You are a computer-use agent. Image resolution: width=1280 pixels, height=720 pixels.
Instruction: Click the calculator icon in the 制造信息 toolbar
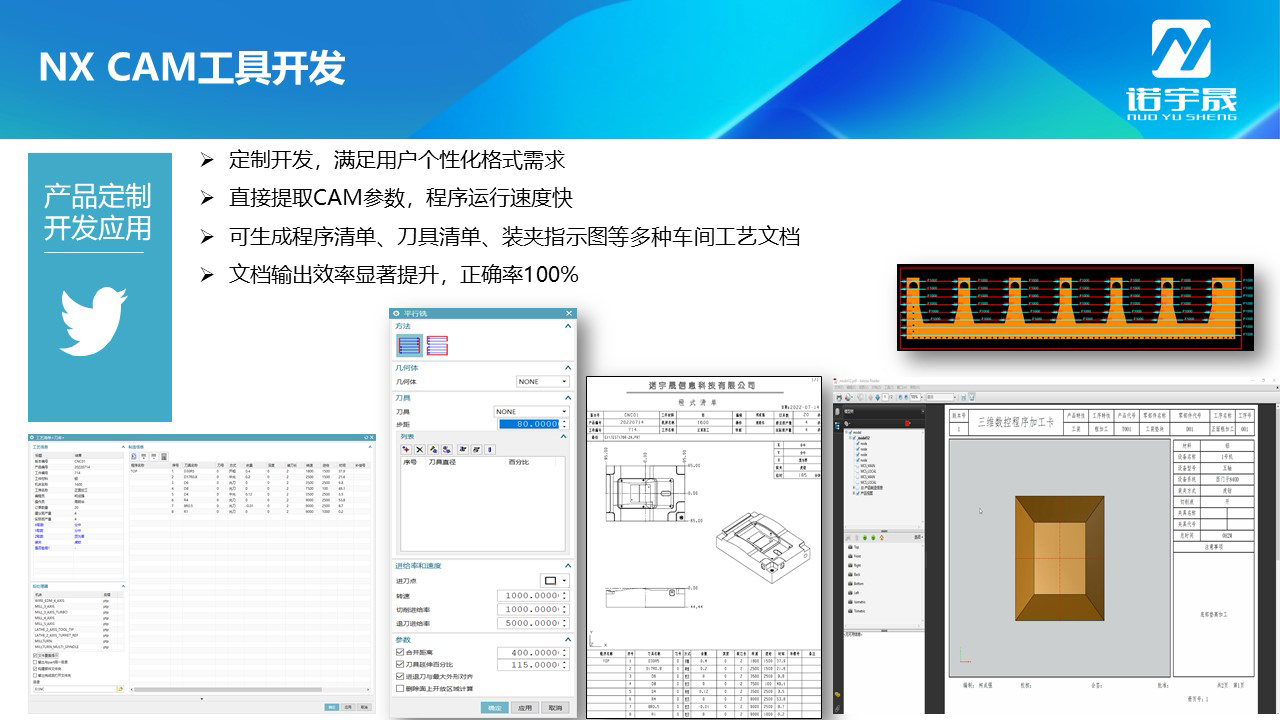pos(163,456)
